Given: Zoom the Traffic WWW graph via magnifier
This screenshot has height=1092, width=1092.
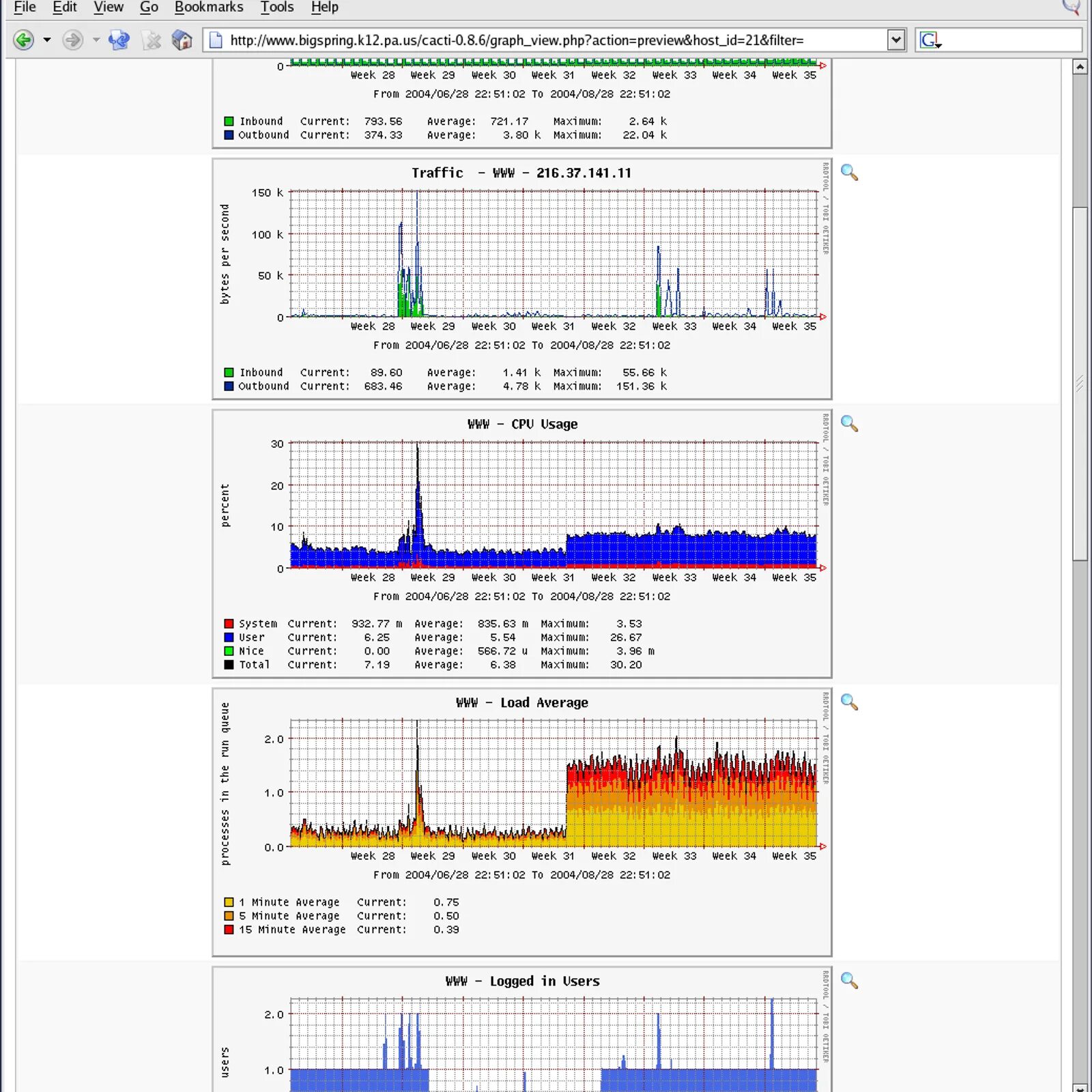Looking at the screenshot, I should coord(849,172).
